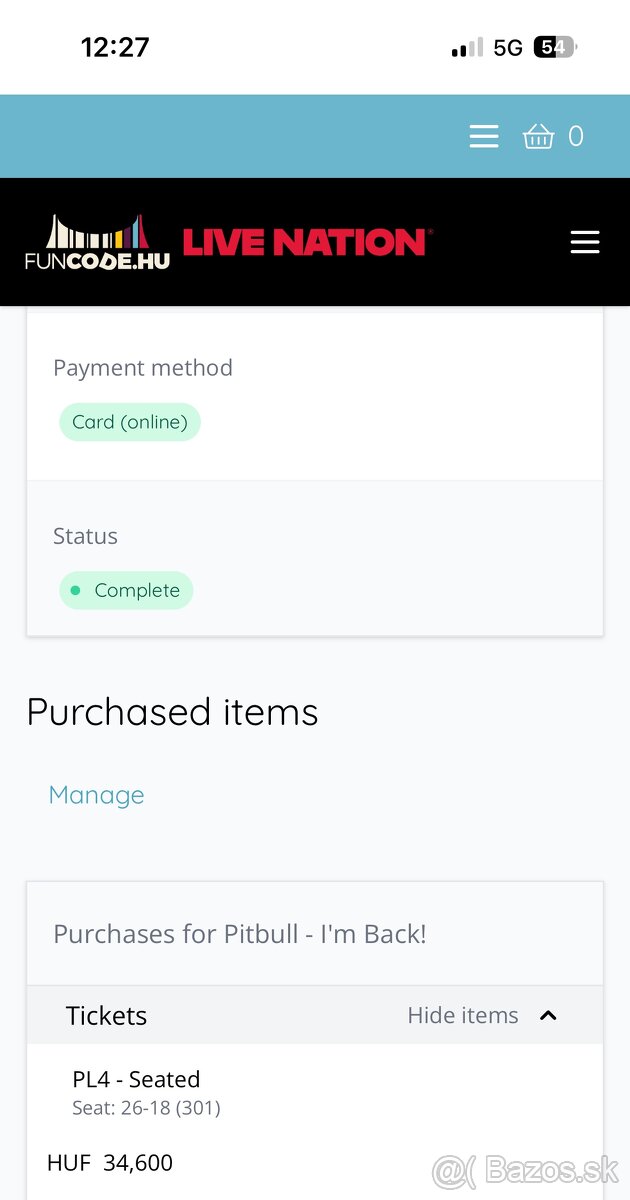
Task: Tap the clock showing 12:27
Action: (115, 48)
